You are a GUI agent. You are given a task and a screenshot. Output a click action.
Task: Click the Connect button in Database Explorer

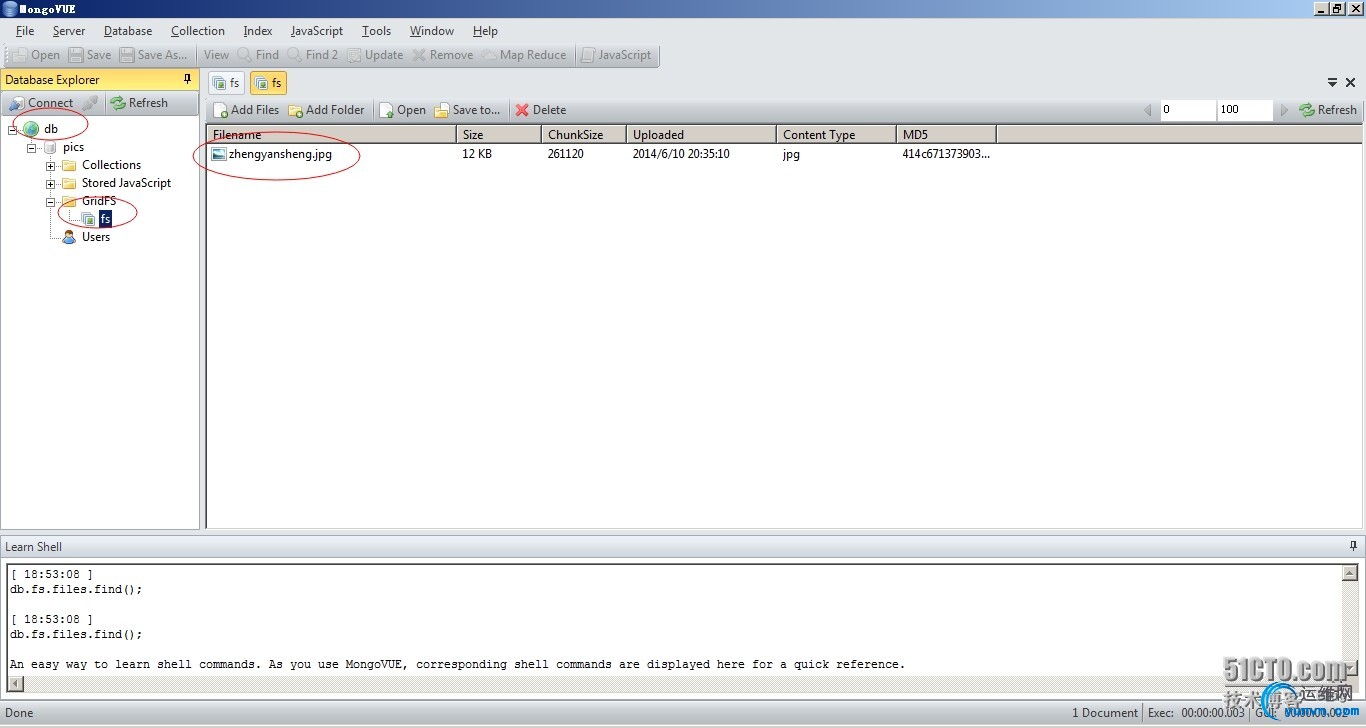(41, 103)
